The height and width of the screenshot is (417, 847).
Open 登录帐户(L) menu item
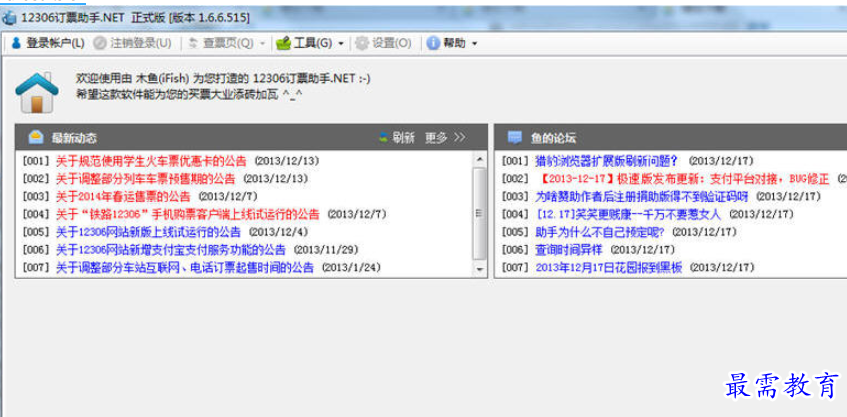pos(55,44)
